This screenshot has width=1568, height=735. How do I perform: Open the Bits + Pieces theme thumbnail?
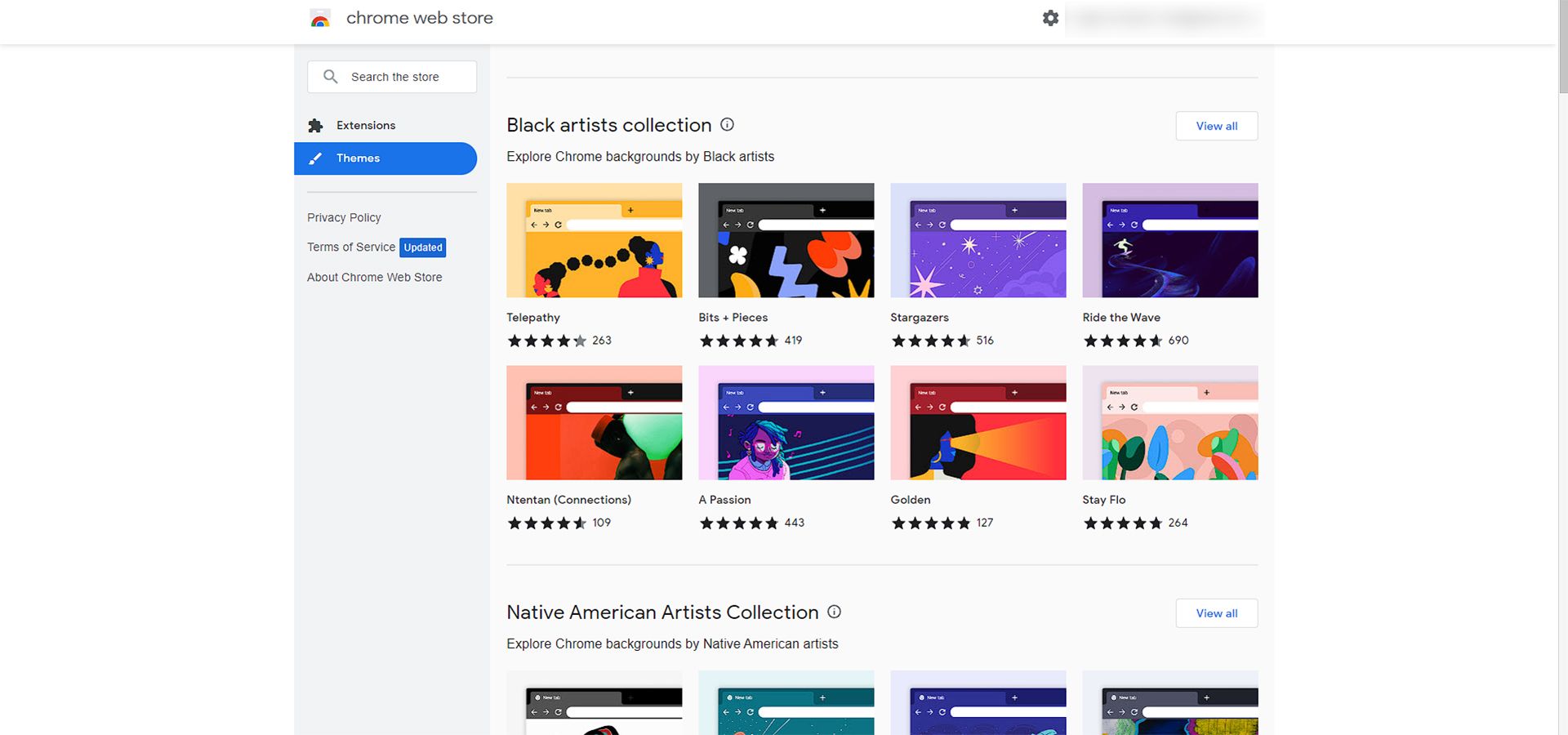tap(786, 240)
